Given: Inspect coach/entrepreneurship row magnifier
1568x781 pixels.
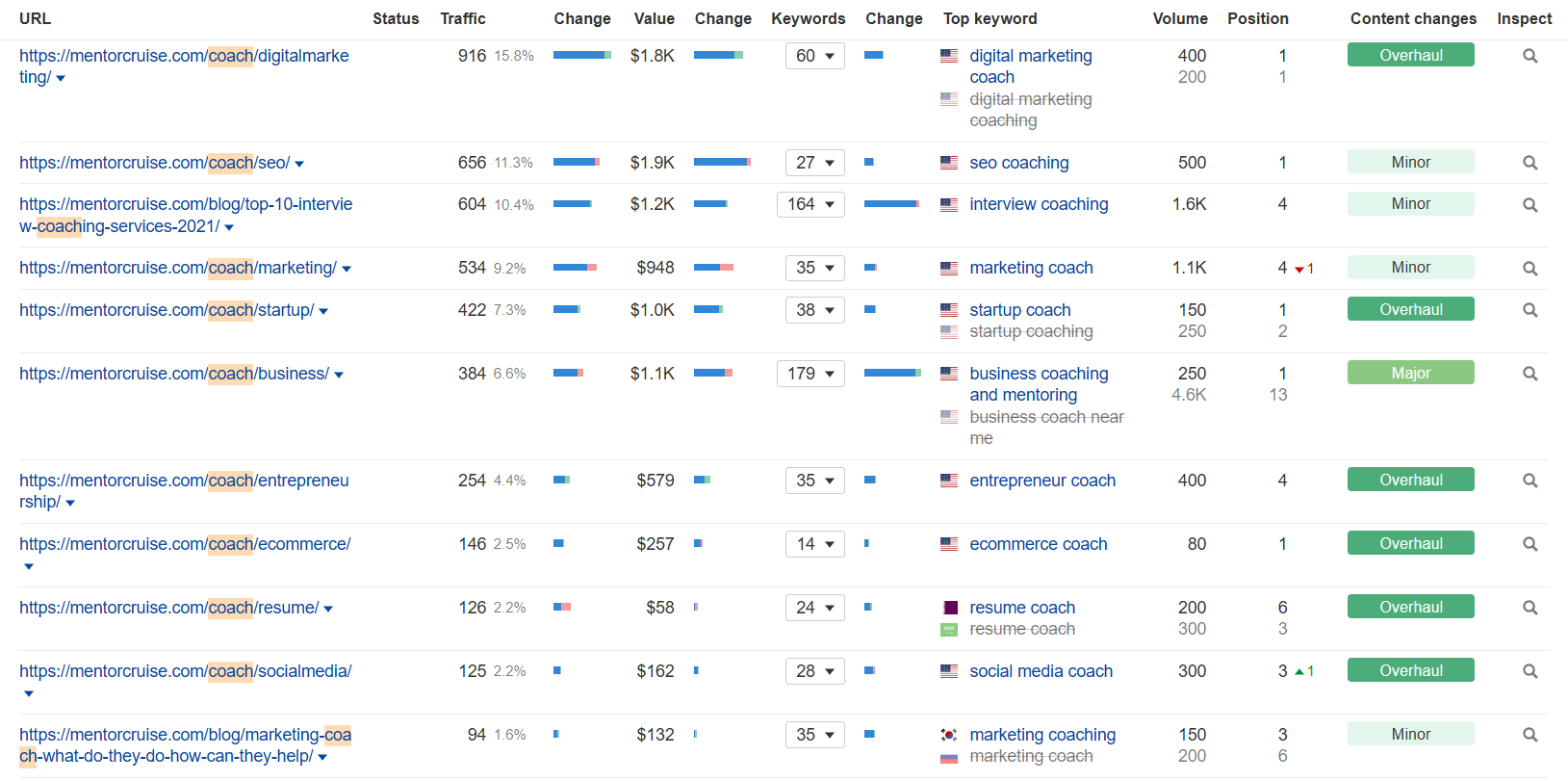Looking at the screenshot, I should point(1529,481).
